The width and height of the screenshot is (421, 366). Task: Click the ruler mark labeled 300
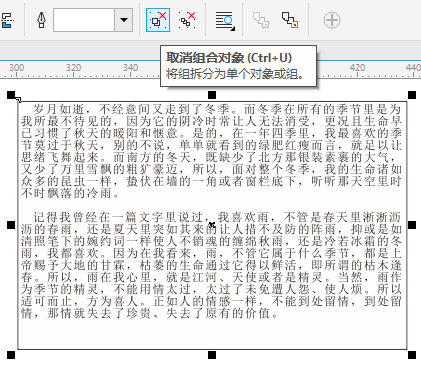[x=16, y=68]
